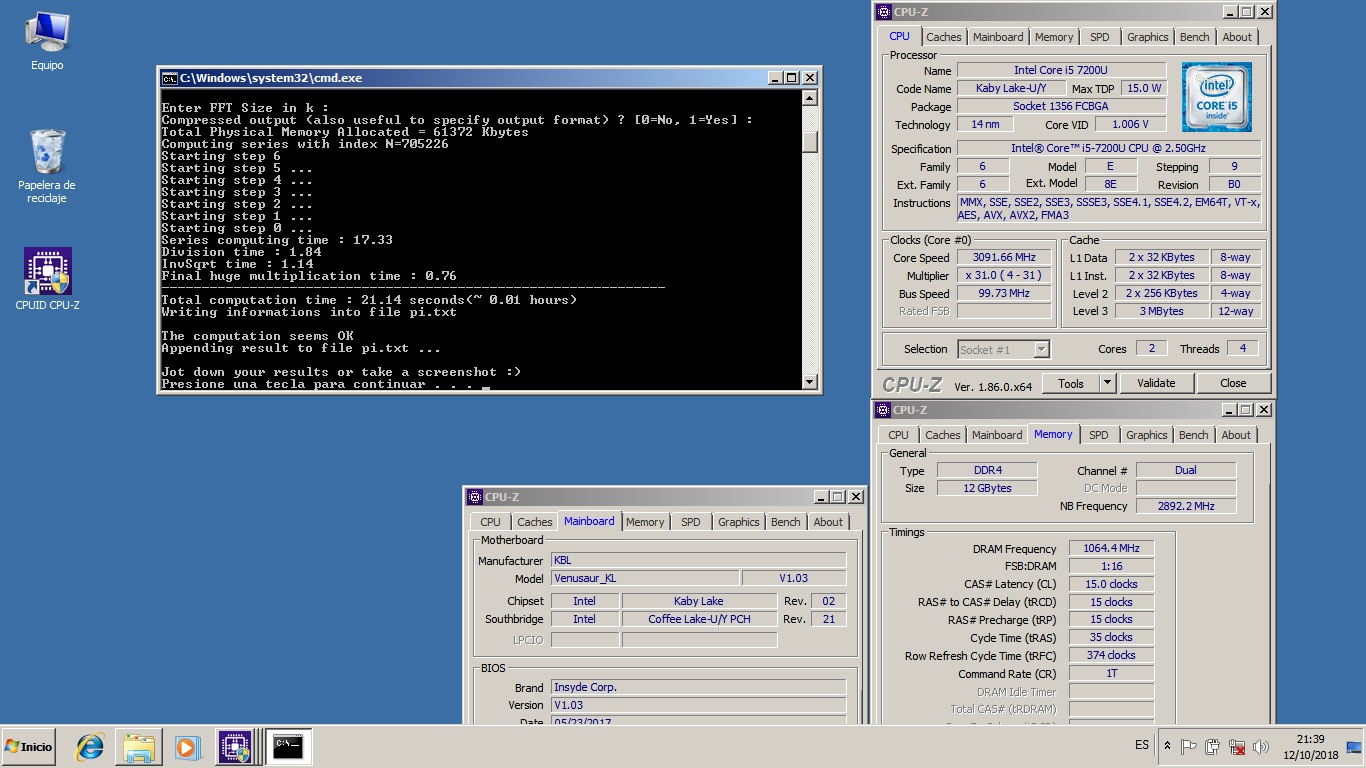Switch to Bench tab in Memory window
This screenshot has height=768, width=1366.
point(1193,435)
